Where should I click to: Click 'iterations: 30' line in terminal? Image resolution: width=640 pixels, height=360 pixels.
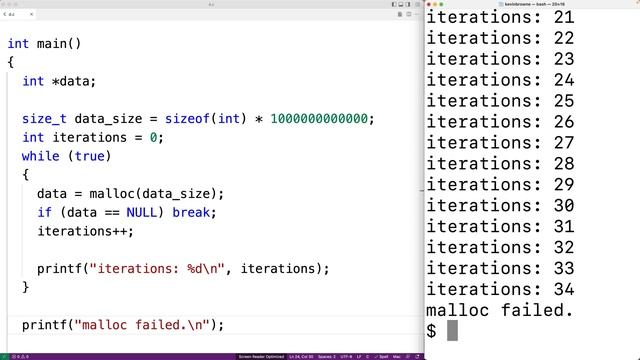coord(500,205)
